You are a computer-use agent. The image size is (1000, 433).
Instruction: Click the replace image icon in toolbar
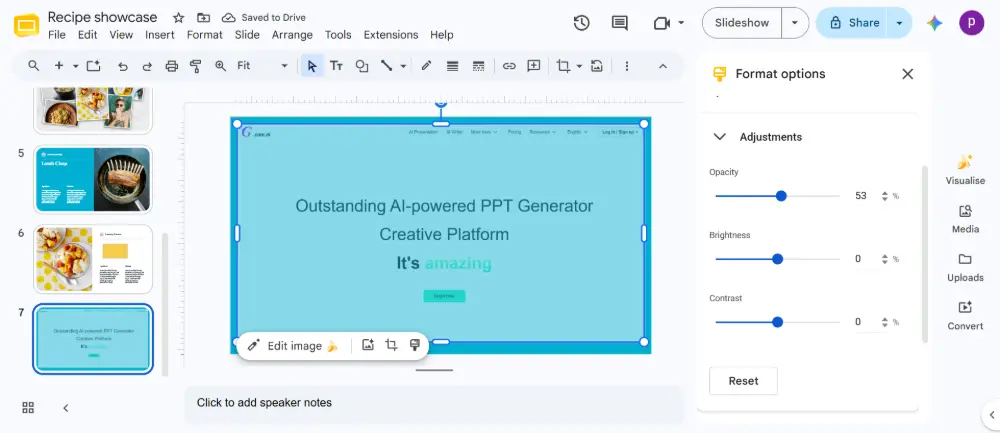click(x=596, y=66)
